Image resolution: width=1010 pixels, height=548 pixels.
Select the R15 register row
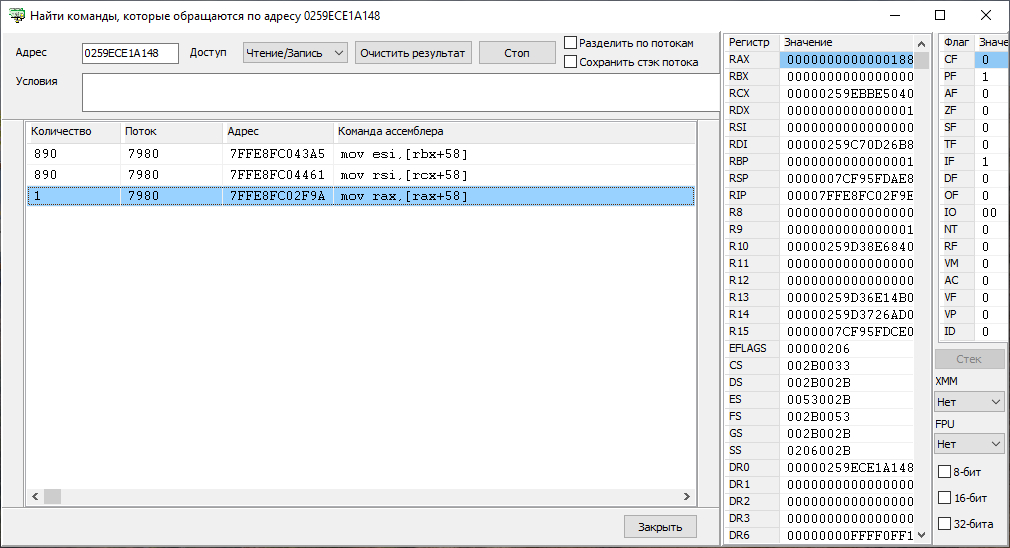tap(820, 331)
